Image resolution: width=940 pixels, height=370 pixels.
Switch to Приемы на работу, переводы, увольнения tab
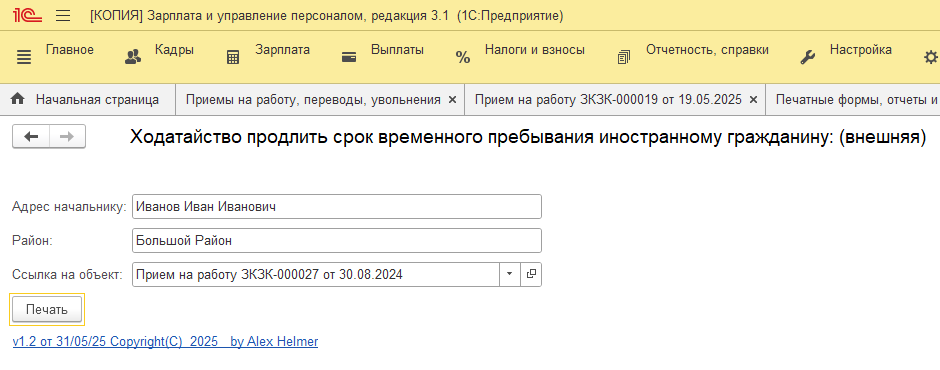click(314, 100)
